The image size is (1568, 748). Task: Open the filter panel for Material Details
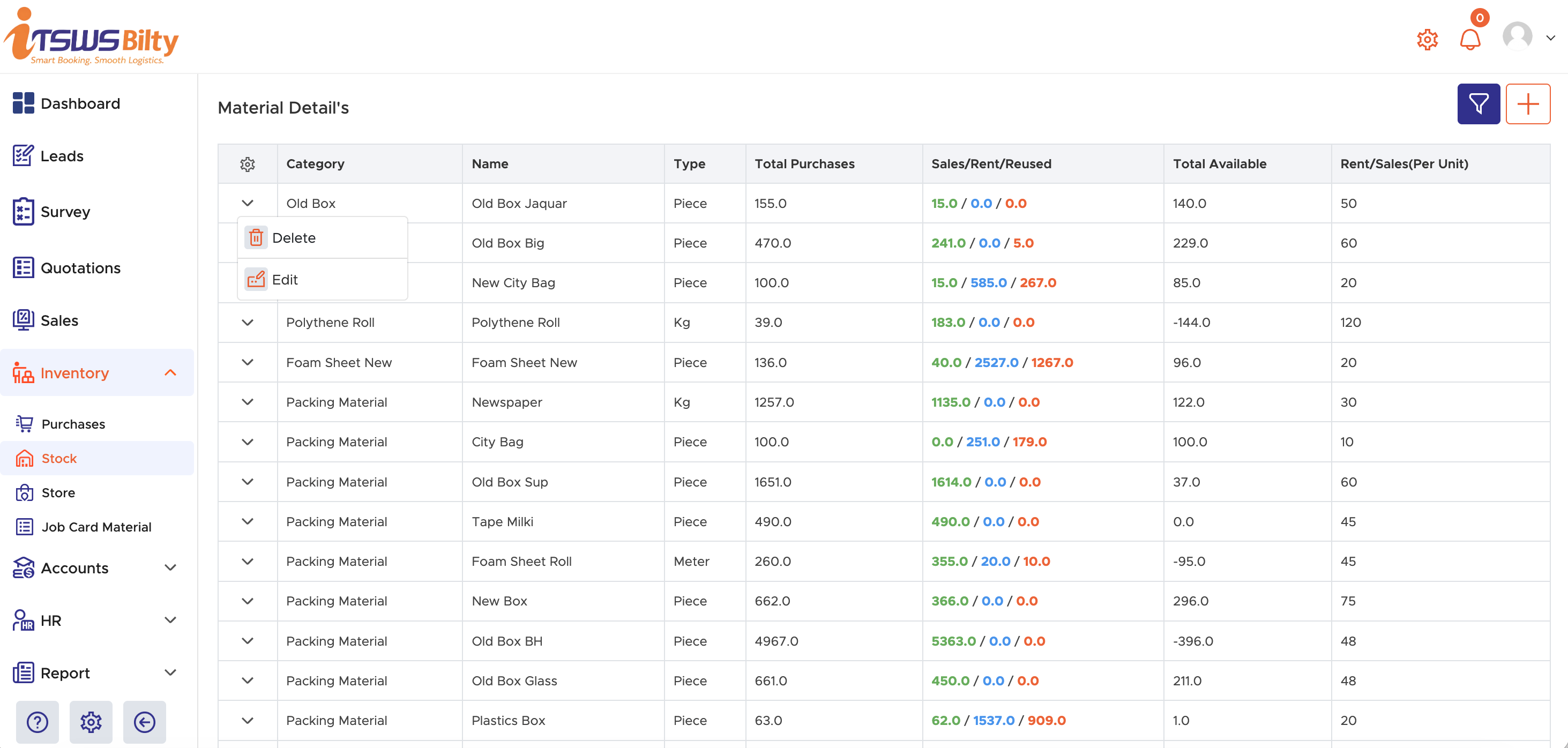click(1479, 103)
